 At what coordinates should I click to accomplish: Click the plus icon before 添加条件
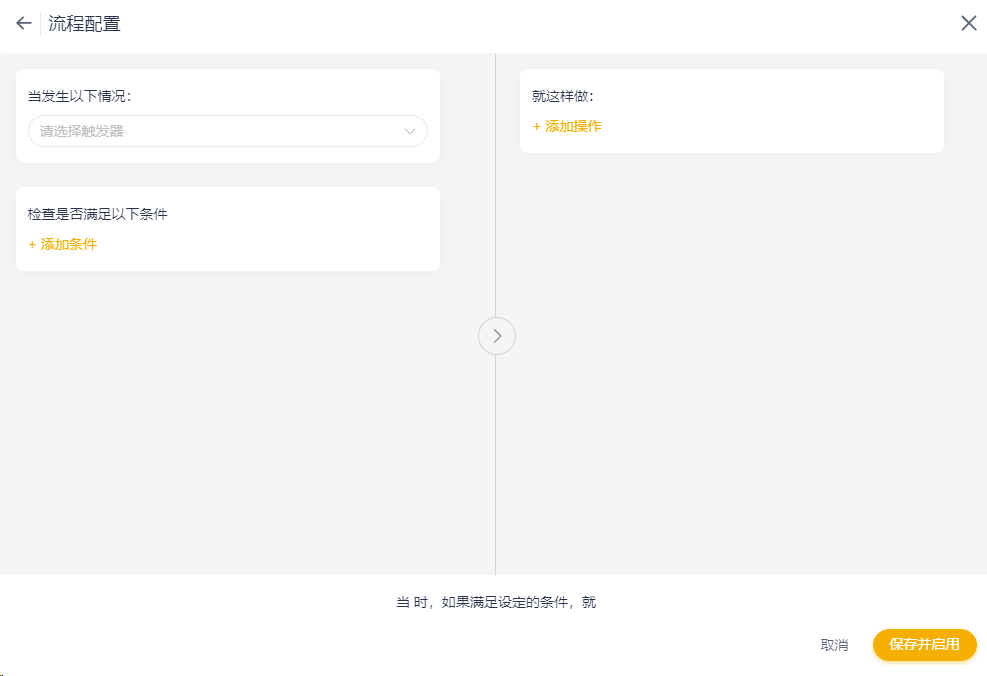[32, 244]
